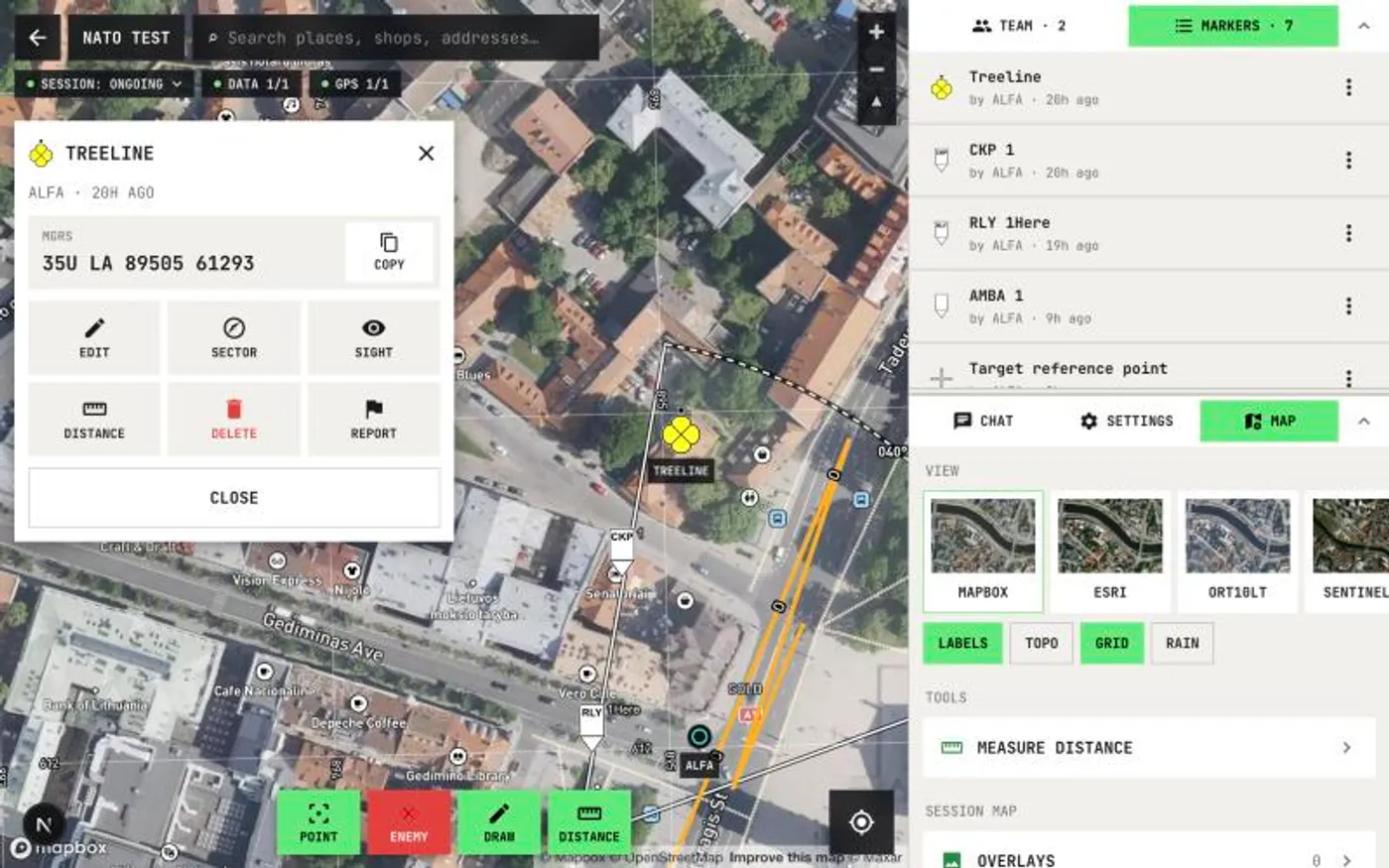Go back using the arrow icon
Viewport: 1389px width, 868px height.
[x=38, y=38]
